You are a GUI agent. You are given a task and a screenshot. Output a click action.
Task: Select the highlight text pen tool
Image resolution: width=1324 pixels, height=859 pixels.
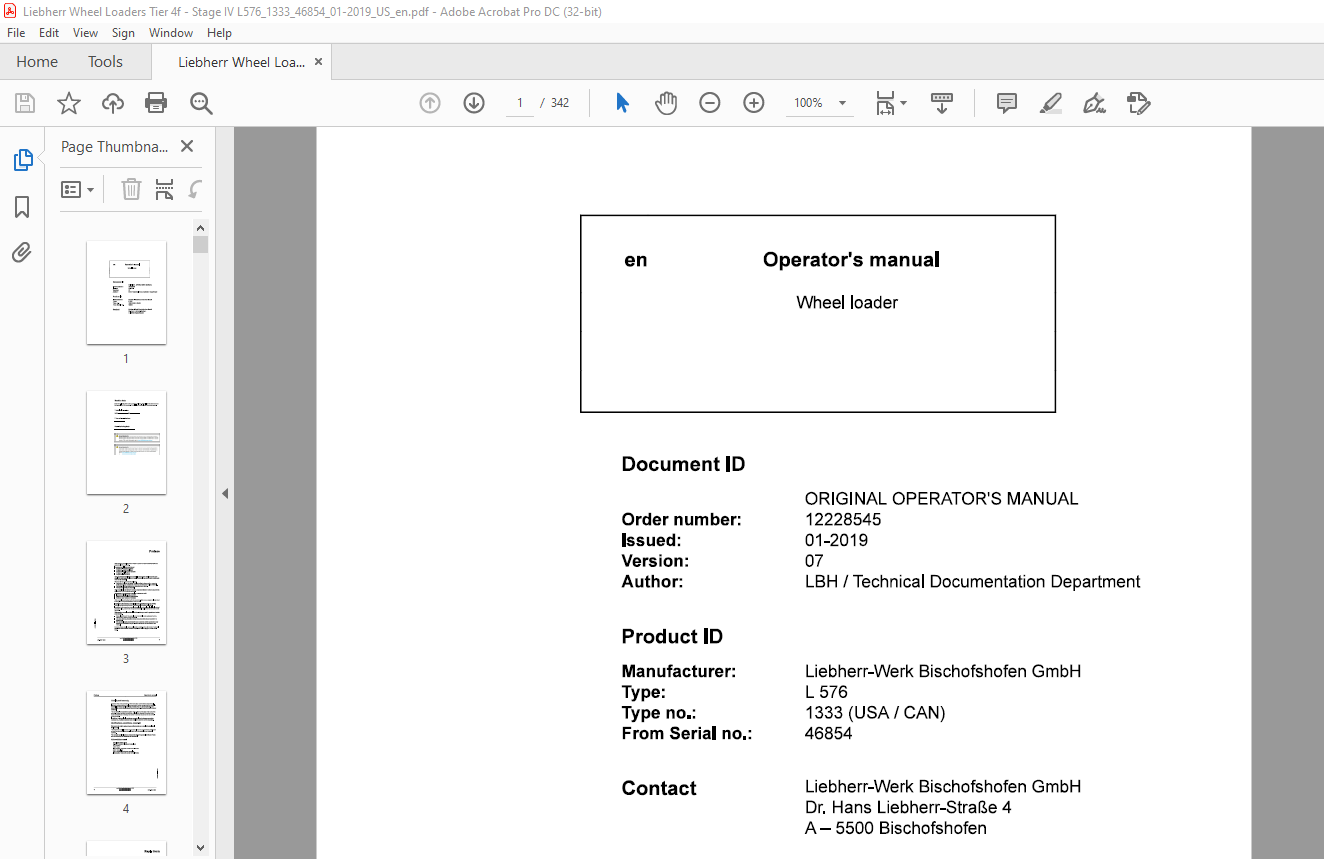1051,103
